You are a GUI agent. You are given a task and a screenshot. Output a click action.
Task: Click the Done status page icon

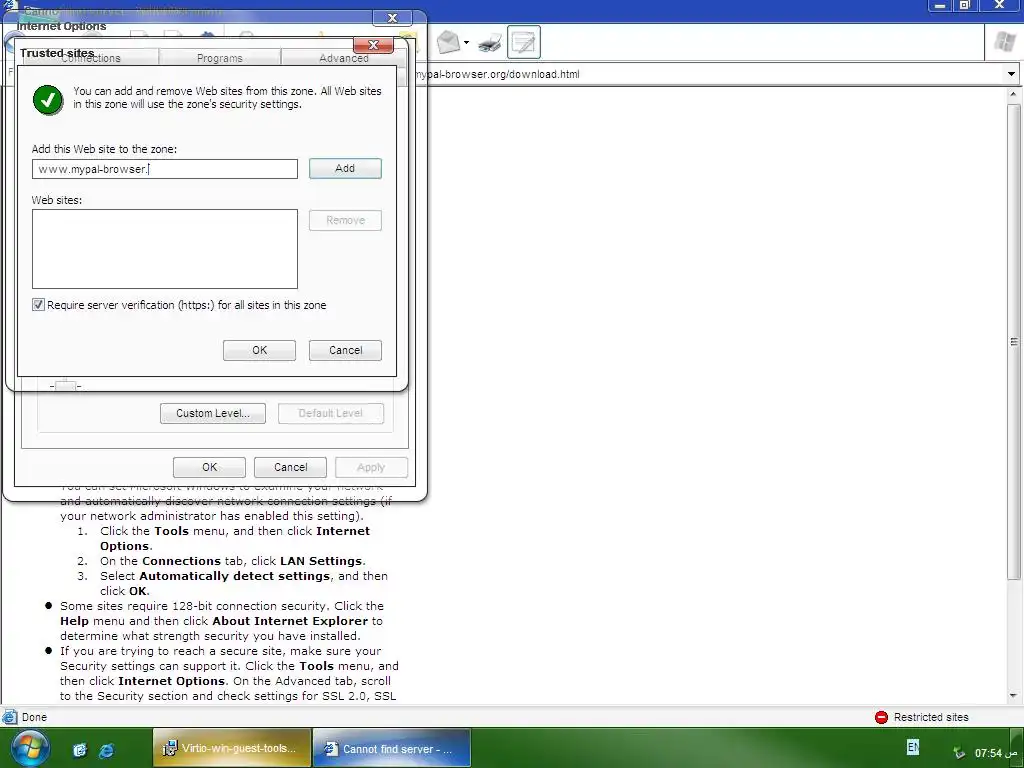[10, 717]
